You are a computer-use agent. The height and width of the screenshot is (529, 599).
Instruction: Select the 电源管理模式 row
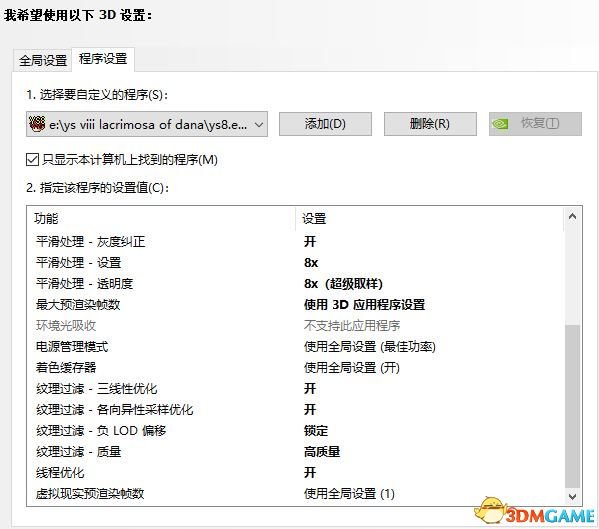tap(296, 347)
